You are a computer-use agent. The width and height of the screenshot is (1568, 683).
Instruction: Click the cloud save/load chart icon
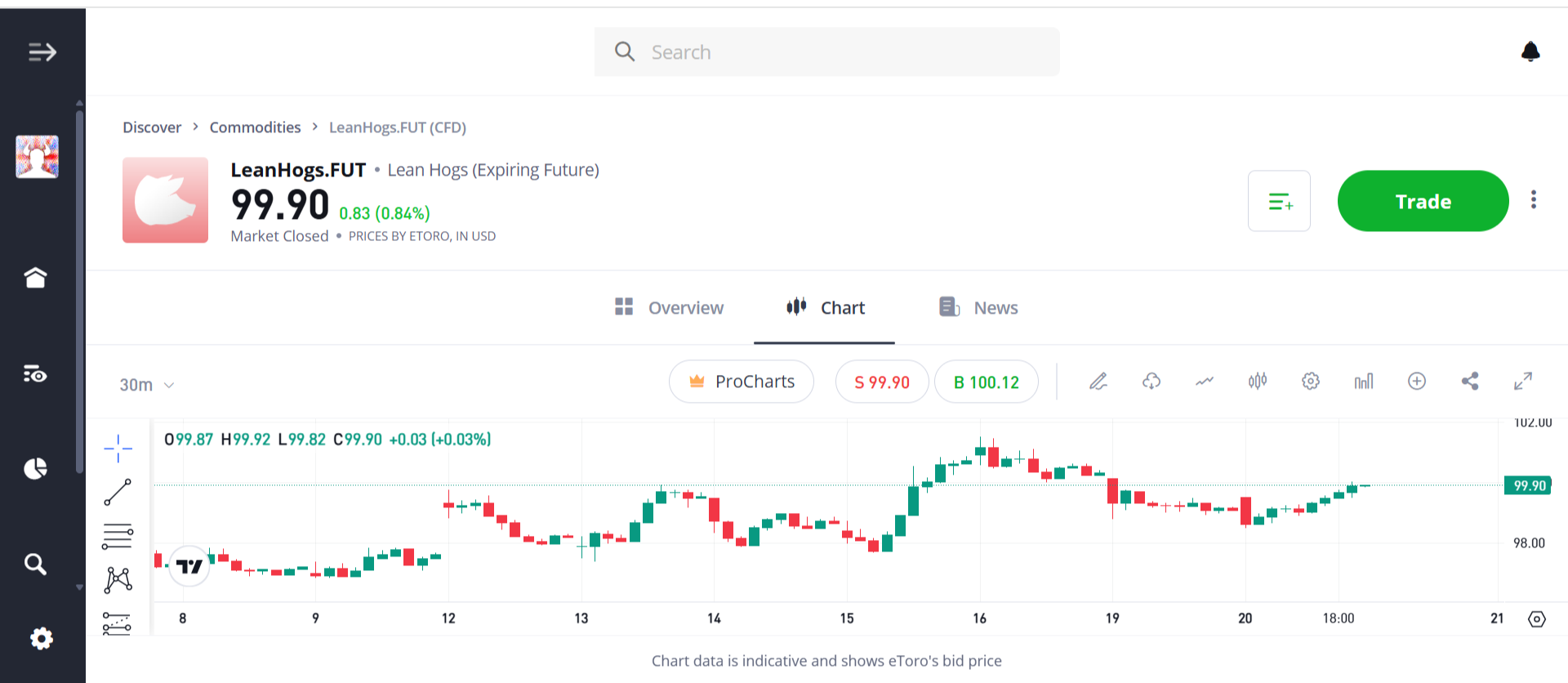1151,381
